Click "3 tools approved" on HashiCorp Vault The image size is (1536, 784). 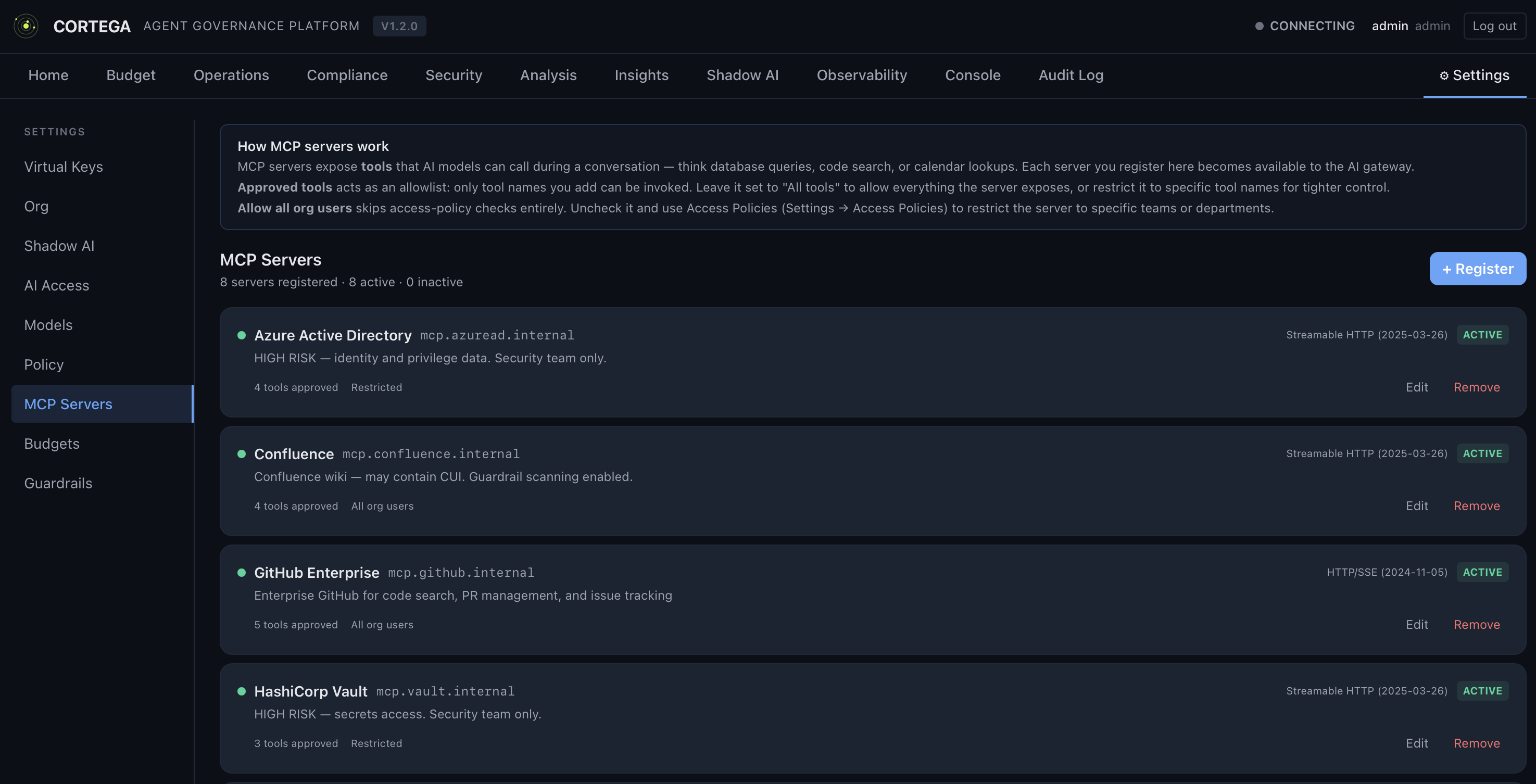point(296,743)
